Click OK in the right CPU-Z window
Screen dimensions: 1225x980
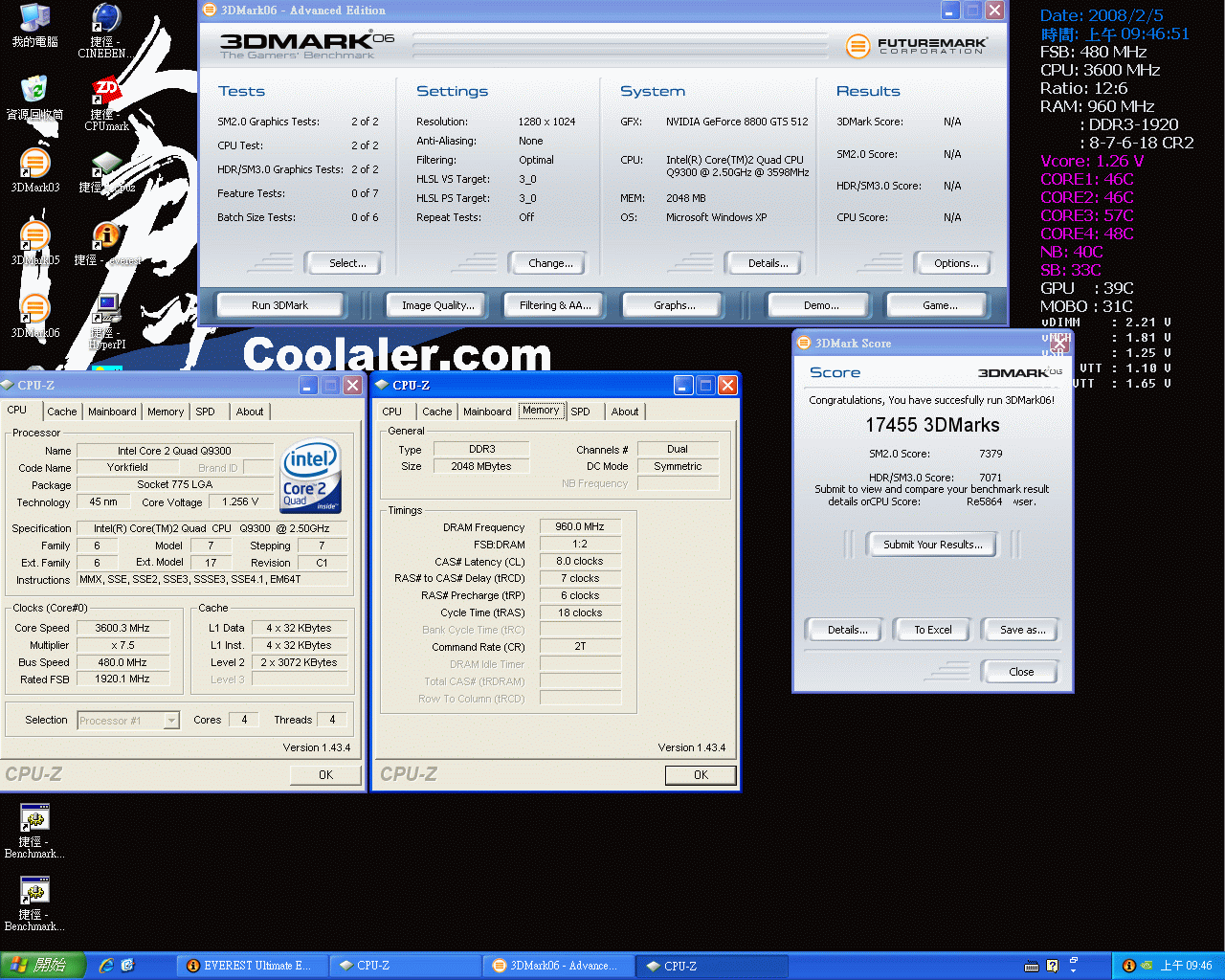tap(701, 775)
